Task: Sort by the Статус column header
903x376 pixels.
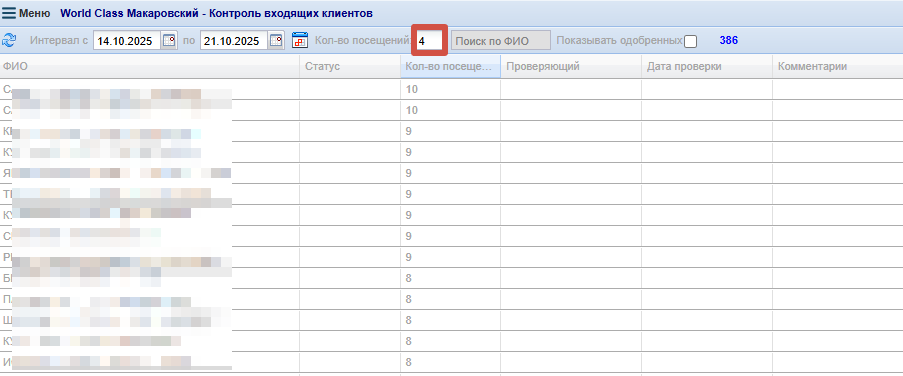Action: tap(350, 67)
